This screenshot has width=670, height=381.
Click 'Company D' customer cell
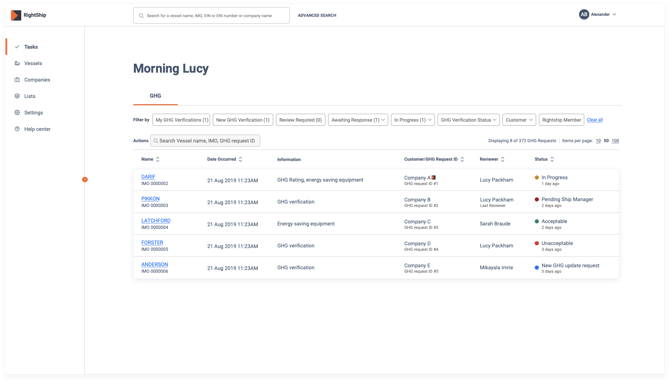pyautogui.click(x=417, y=243)
